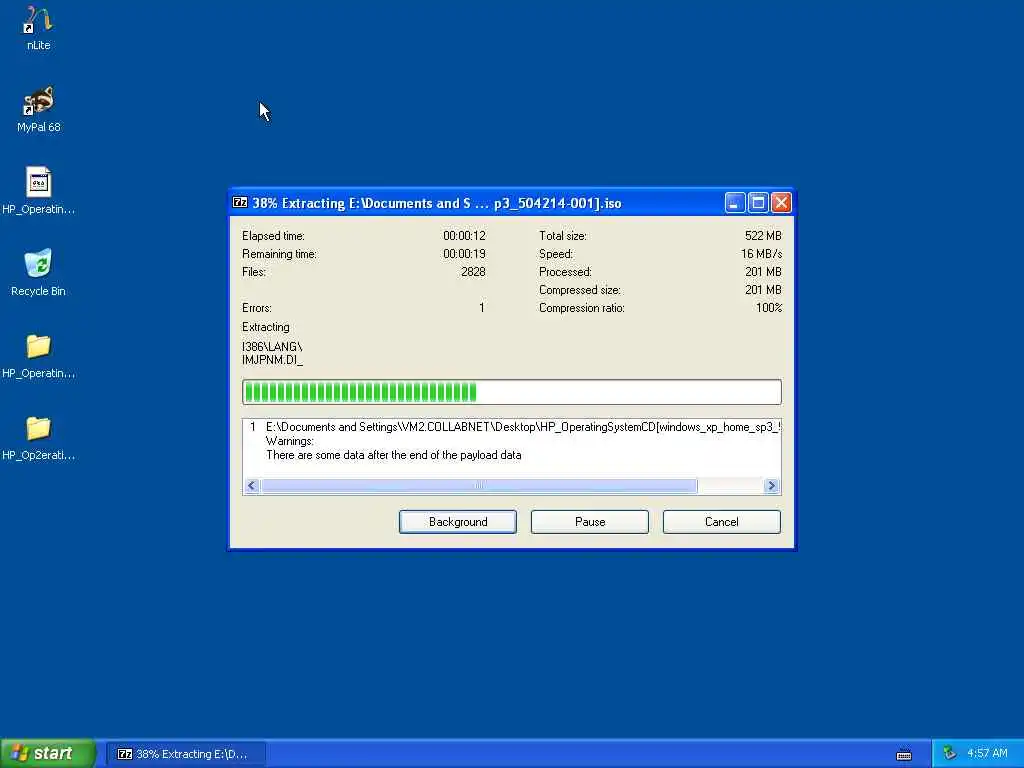Click the 7z icon in dialog title bar
The image size is (1024, 768).
[240, 202]
